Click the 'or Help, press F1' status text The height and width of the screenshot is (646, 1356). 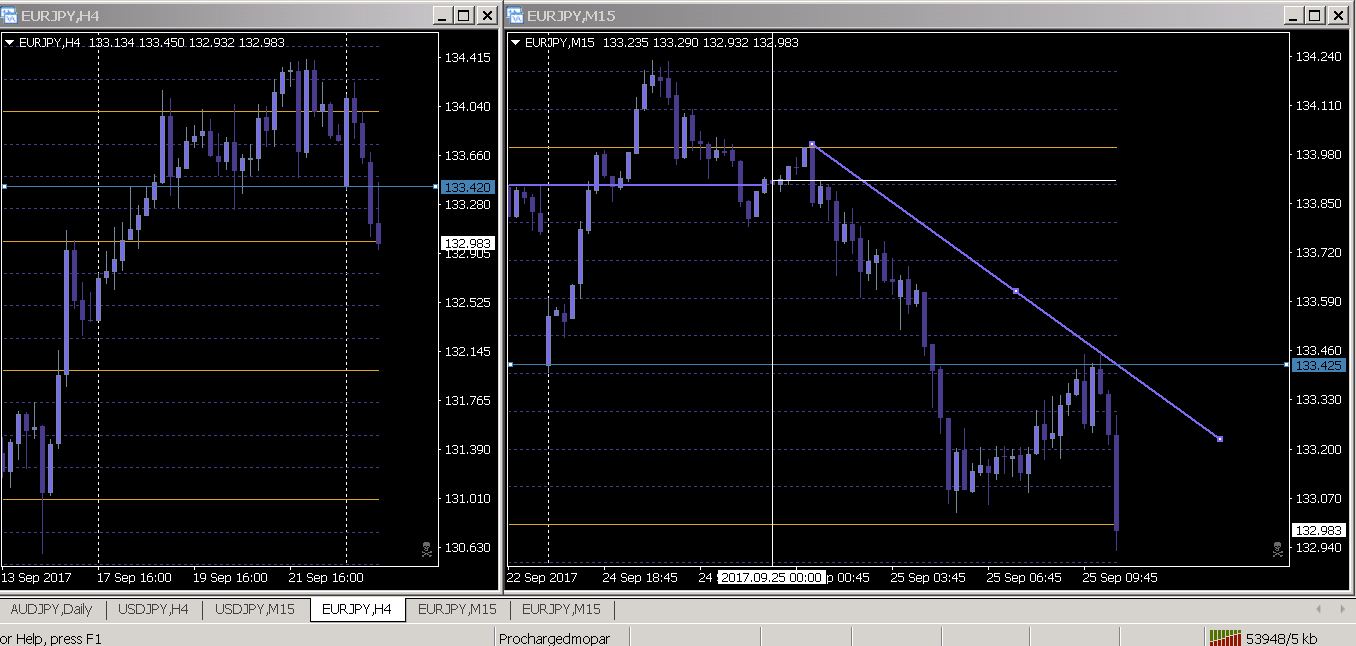[51, 638]
